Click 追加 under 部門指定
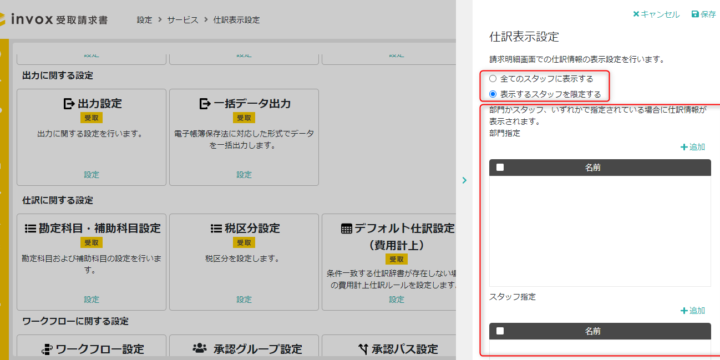 tap(693, 147)
